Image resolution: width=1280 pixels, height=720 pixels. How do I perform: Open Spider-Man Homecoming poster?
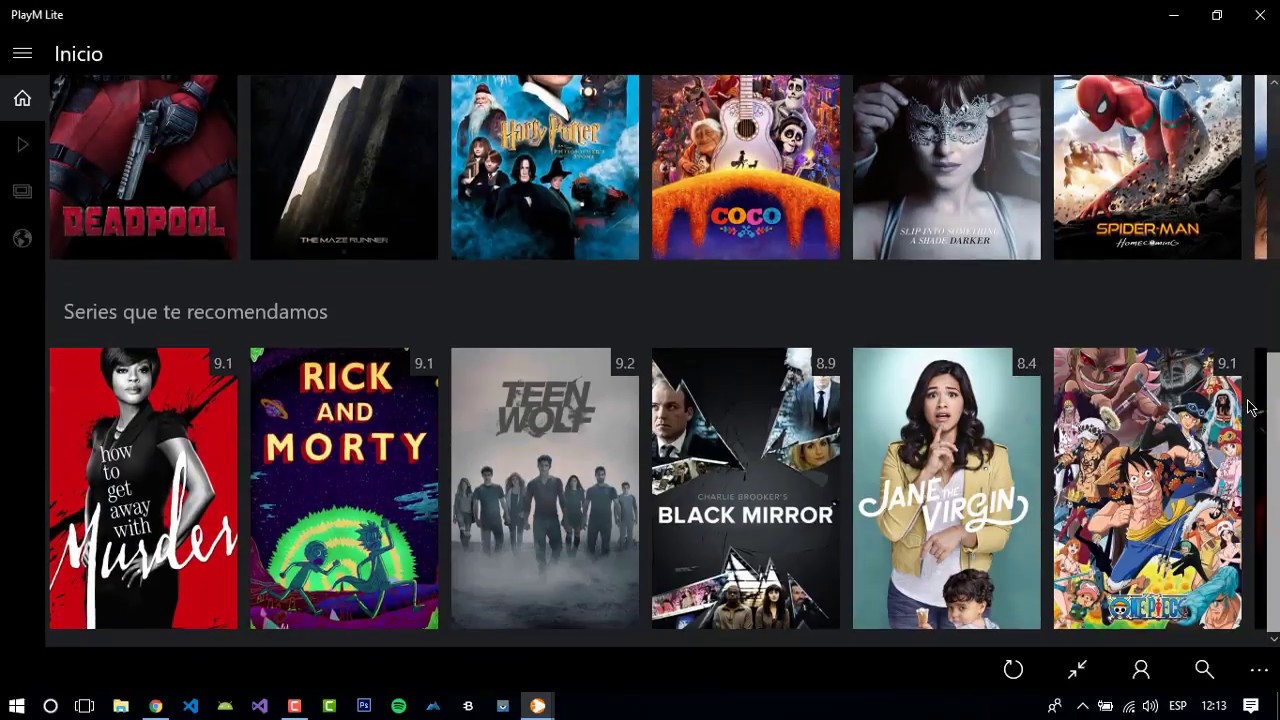[x=1148, y=167]
